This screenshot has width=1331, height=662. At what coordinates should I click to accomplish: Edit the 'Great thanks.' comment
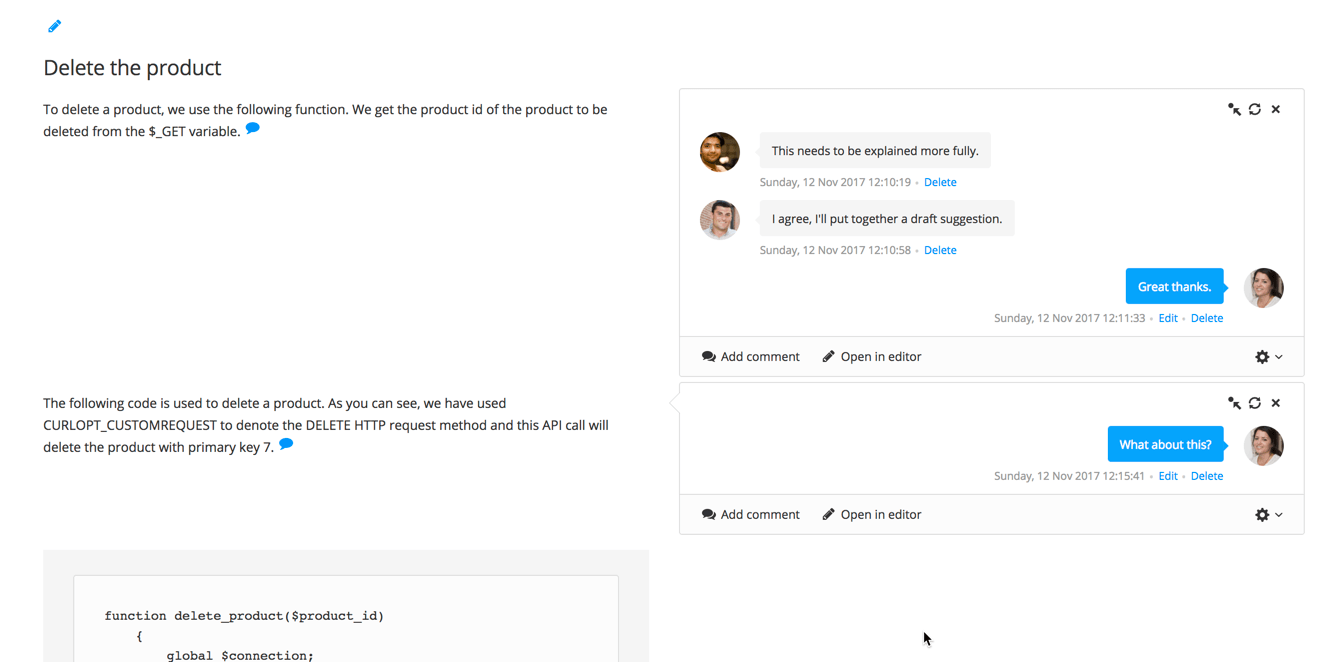[1168, 317]
